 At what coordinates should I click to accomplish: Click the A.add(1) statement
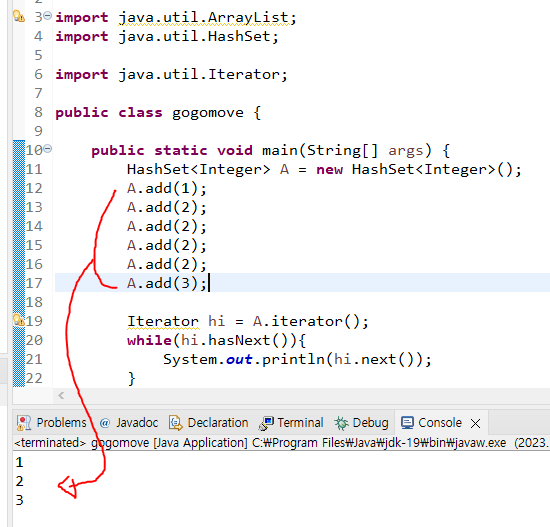tap(167, 188)
